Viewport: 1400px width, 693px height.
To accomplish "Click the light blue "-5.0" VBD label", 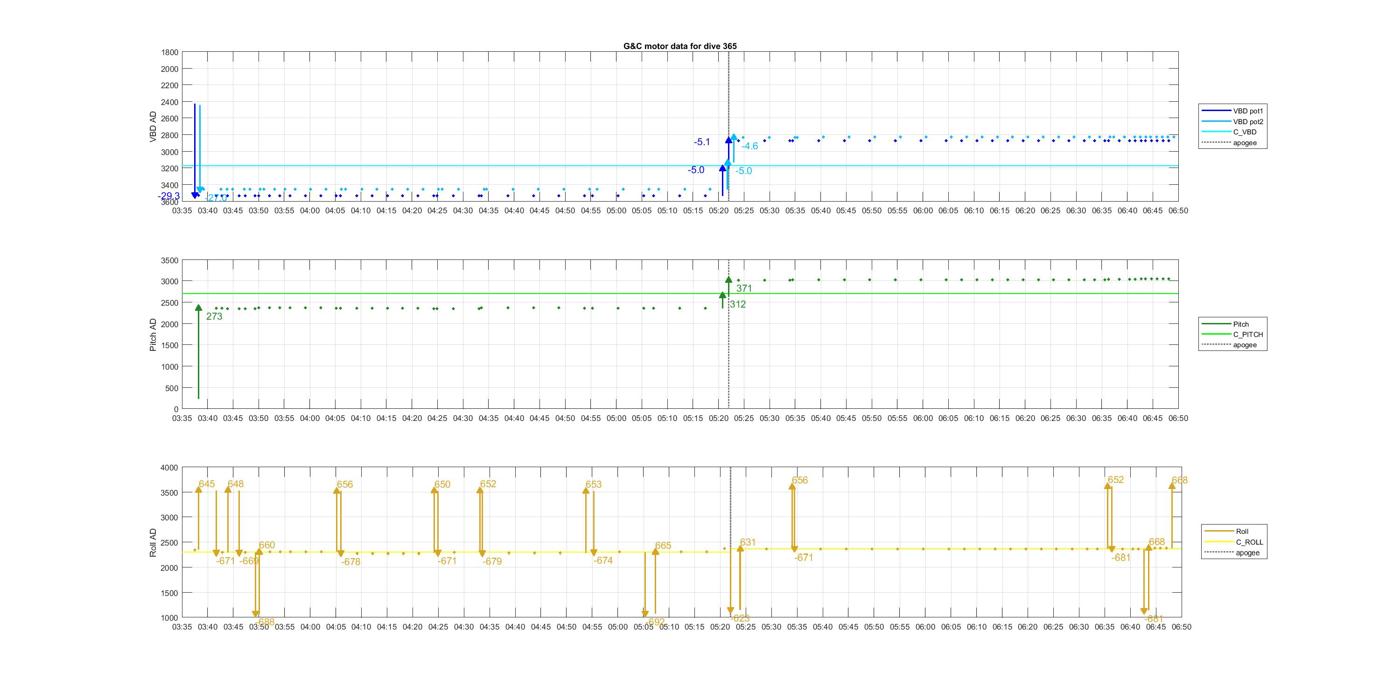I will point(744,172).
